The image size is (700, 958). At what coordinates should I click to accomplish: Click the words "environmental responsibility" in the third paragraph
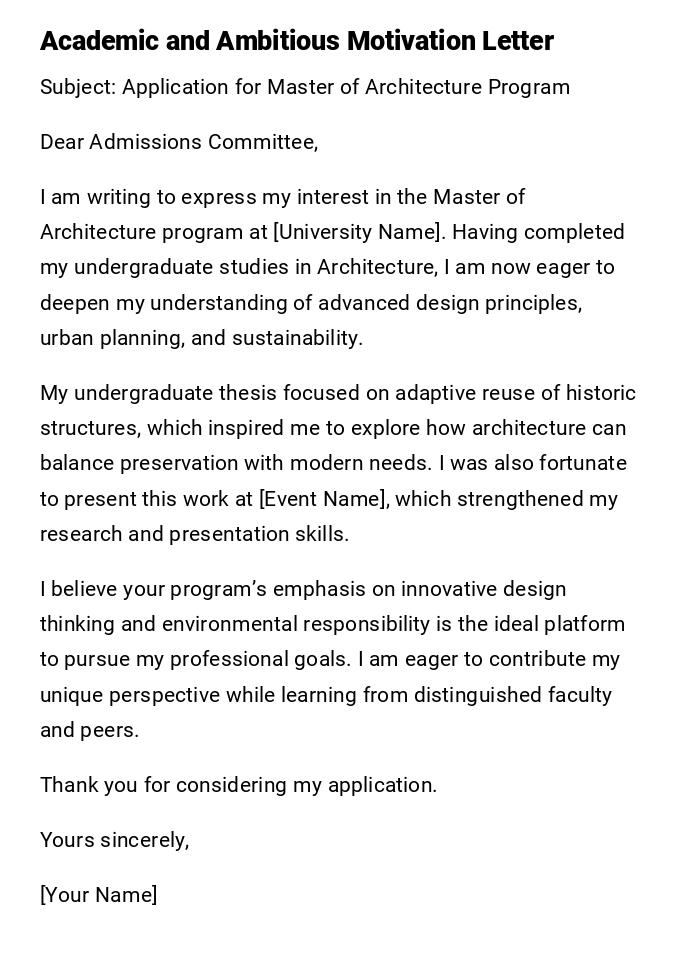point(296,624)
